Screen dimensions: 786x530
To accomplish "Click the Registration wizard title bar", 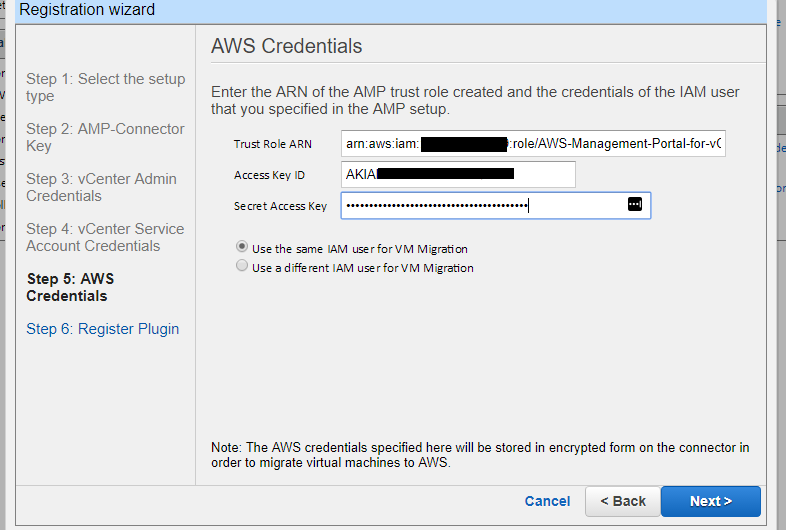I will point(390,11).
